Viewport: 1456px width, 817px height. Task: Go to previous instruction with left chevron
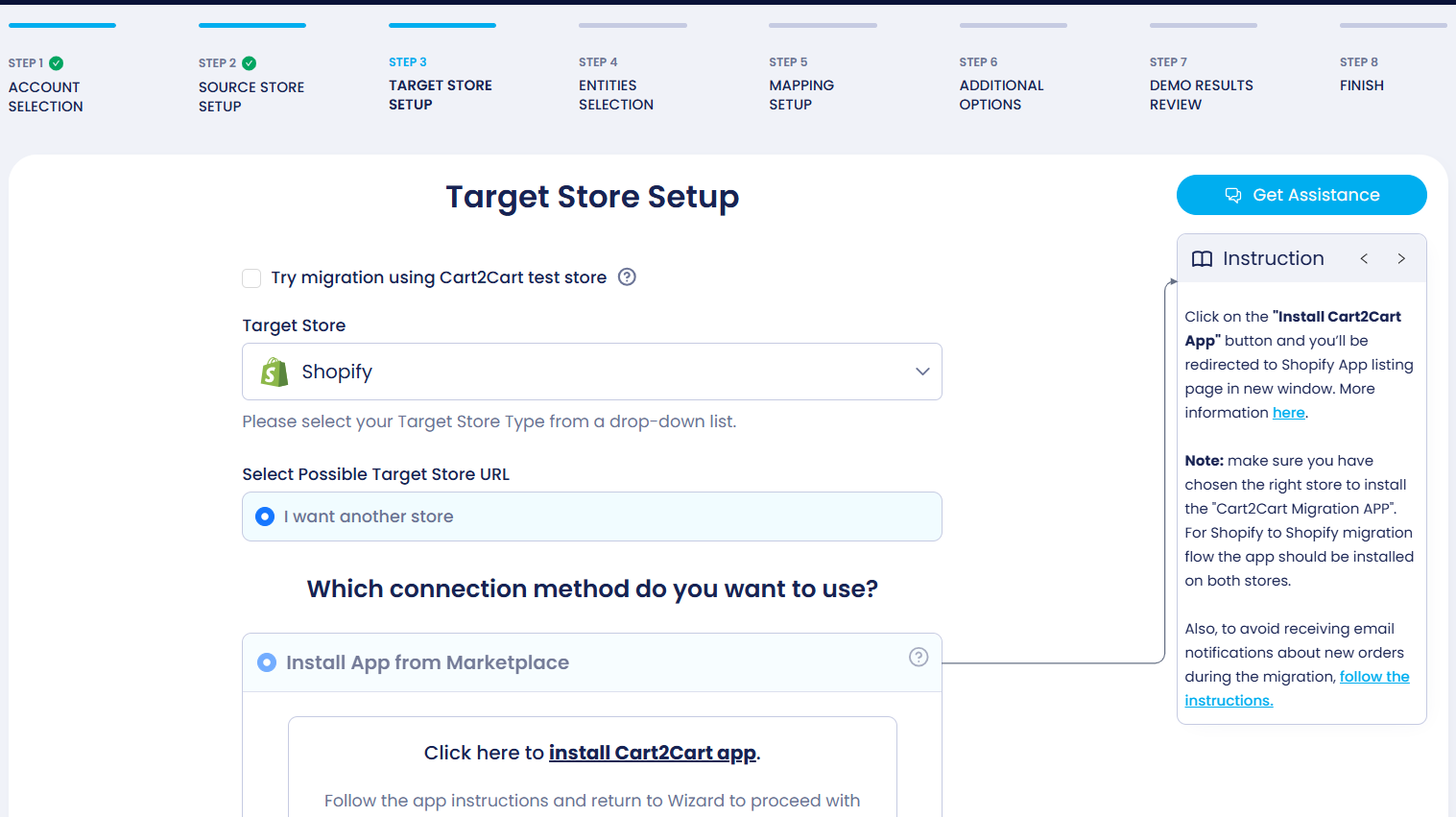click(x=1364, y=258)
